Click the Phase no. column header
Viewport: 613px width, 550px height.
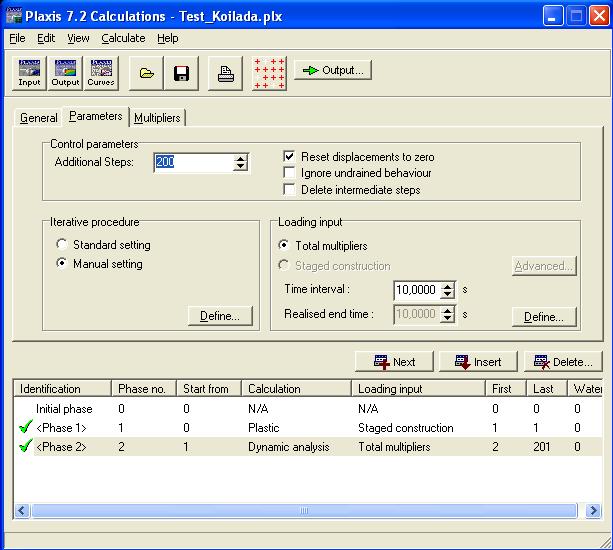[x=144, y=389]
